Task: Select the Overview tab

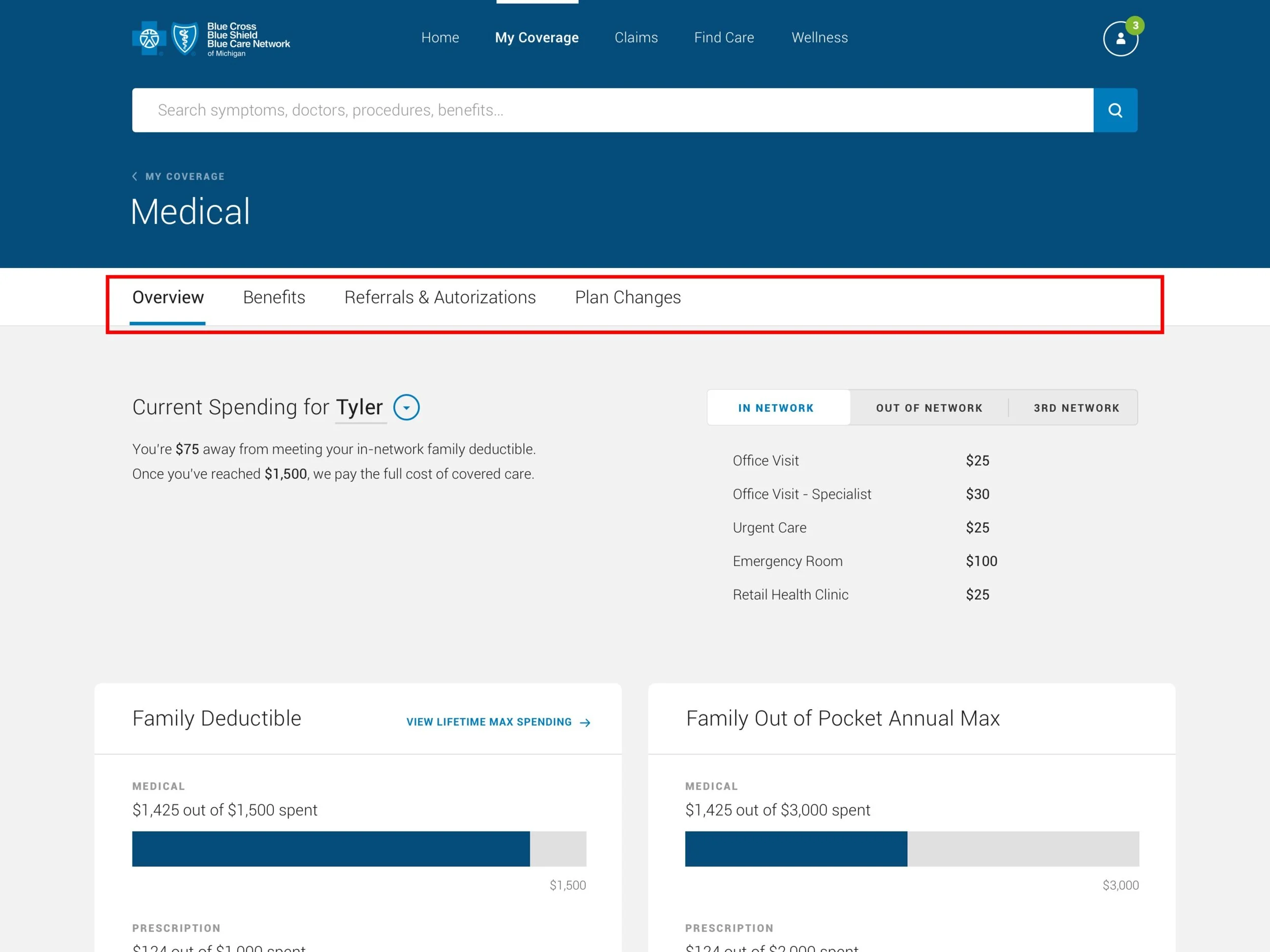Action: pyautogui.click(x=168, y=297)
